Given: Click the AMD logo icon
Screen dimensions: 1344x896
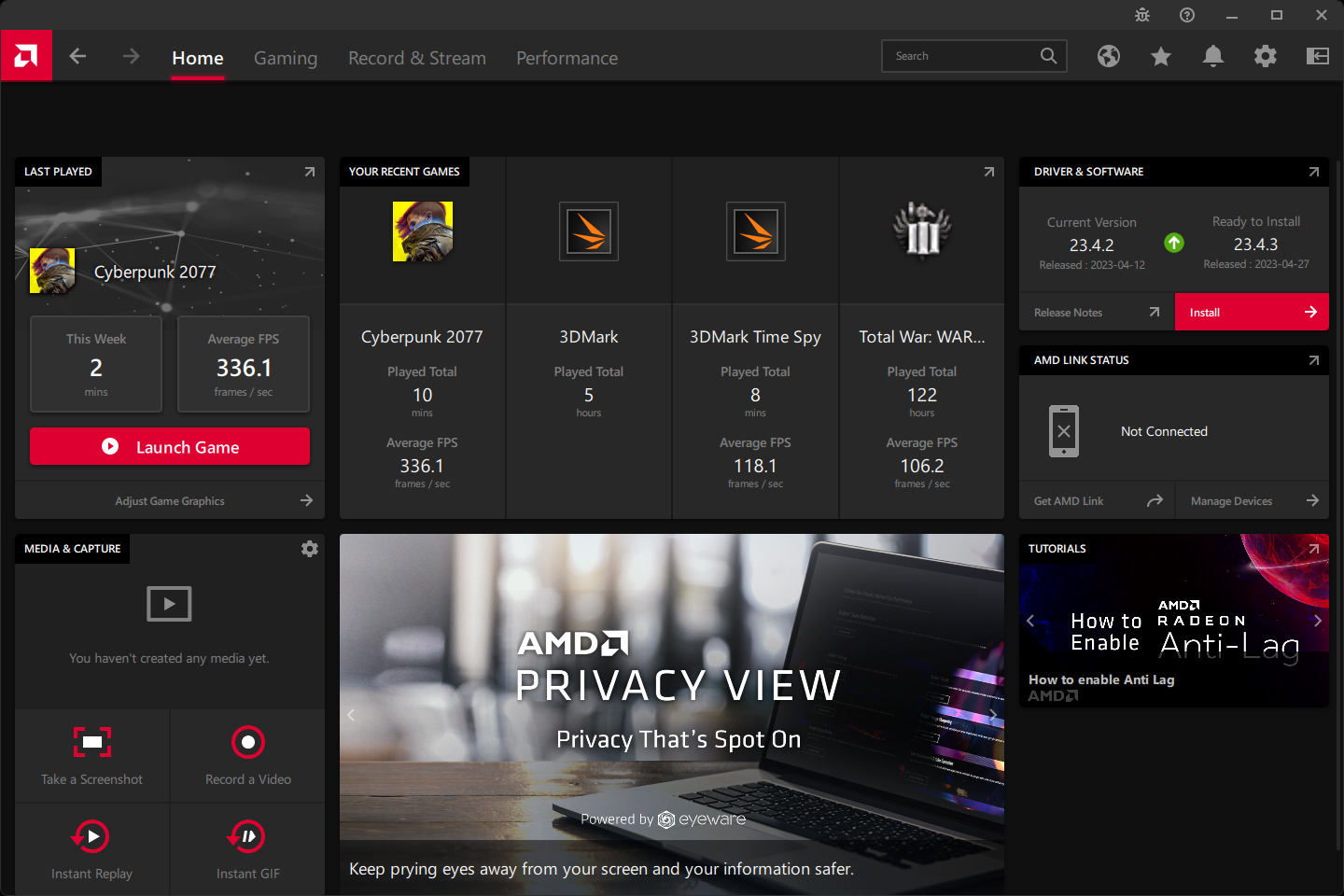Looking at the screenshot, I should [26, 56].
